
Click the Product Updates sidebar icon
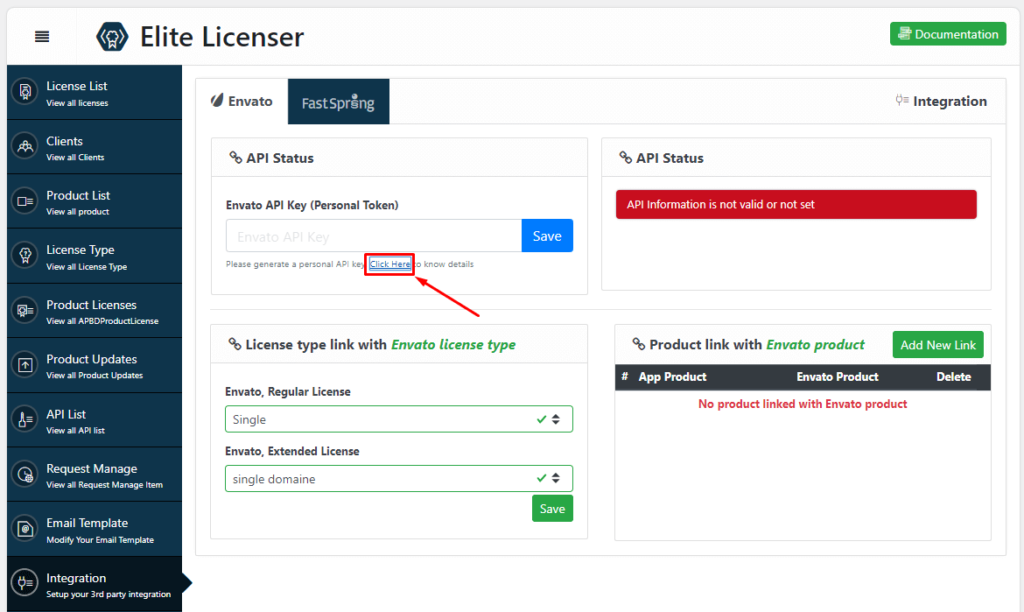click(25, 364)
